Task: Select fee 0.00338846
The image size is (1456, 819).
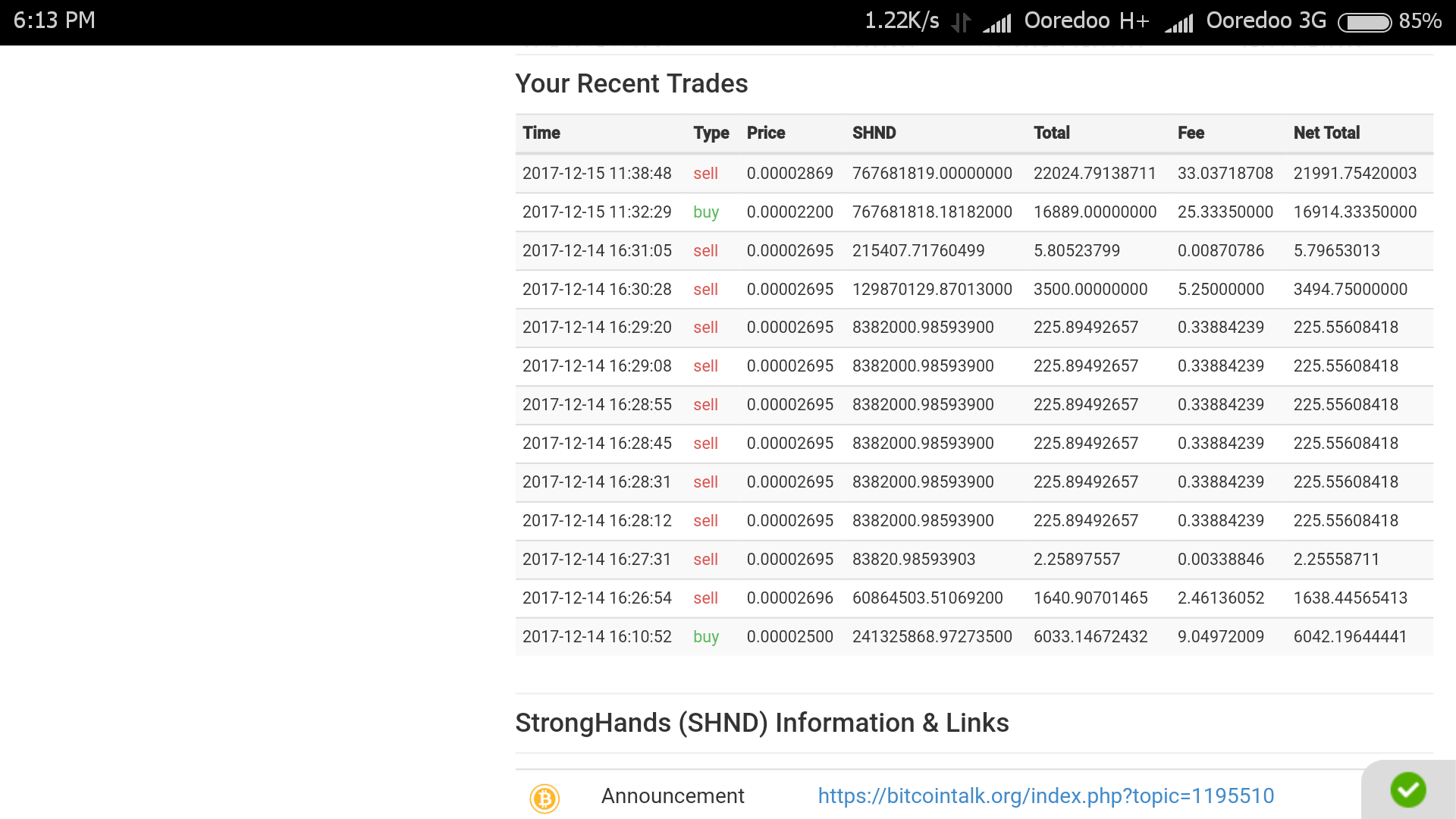Action: (x=1220, y=559)
